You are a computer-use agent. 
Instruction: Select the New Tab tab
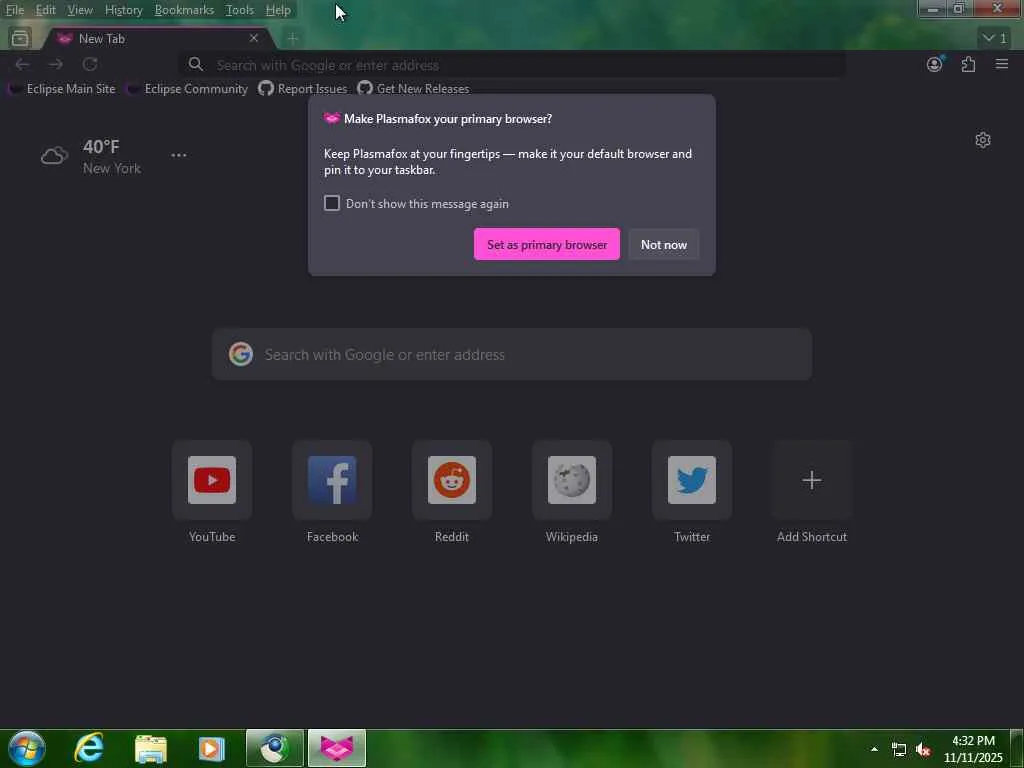[x=159, y=39]
